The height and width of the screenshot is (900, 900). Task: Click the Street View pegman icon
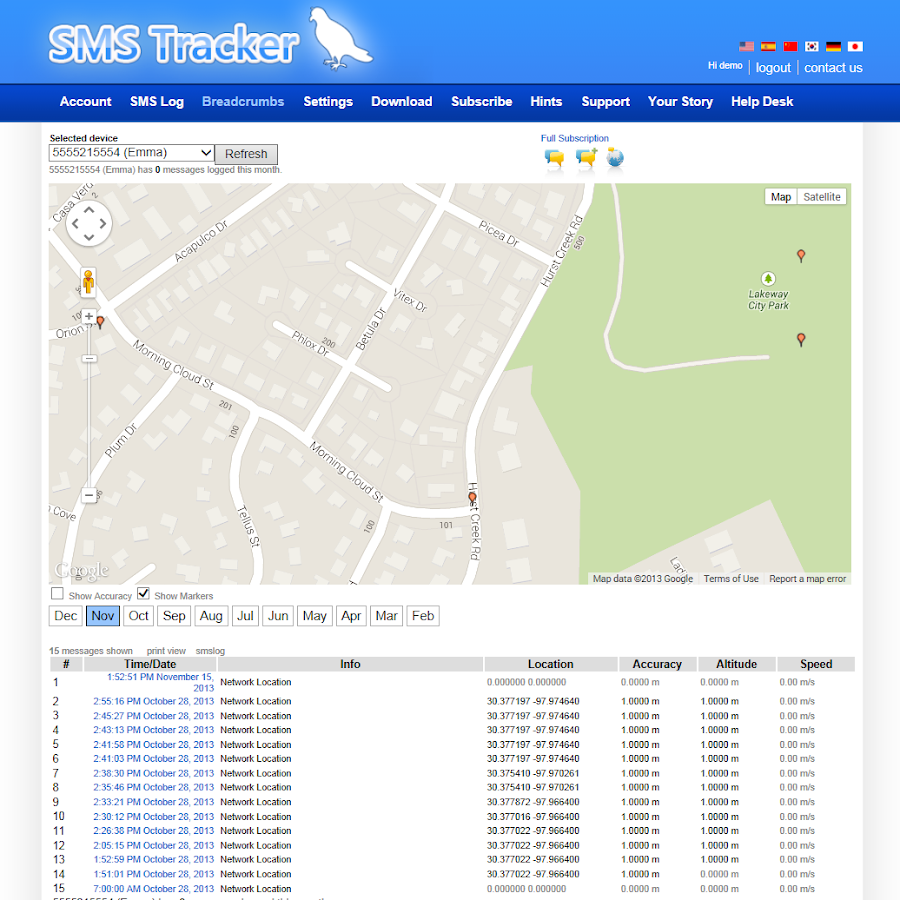point(88,282)
